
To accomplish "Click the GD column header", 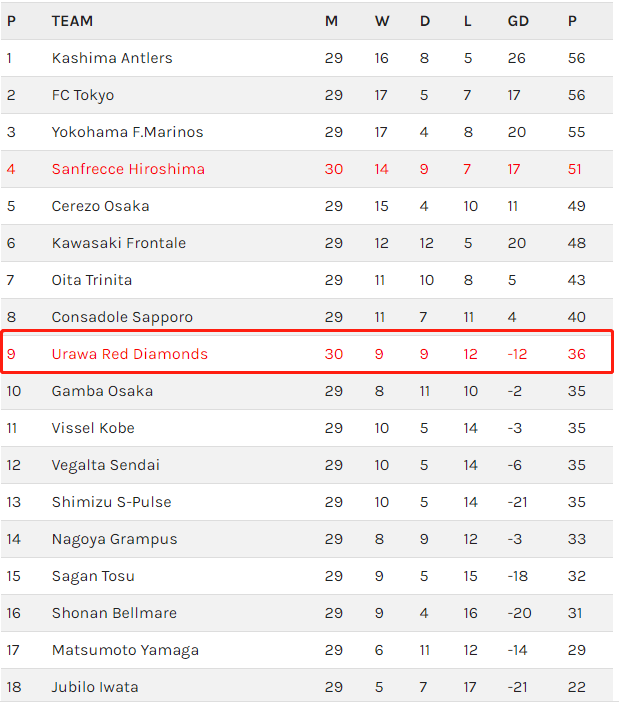I will coord(518,21).
